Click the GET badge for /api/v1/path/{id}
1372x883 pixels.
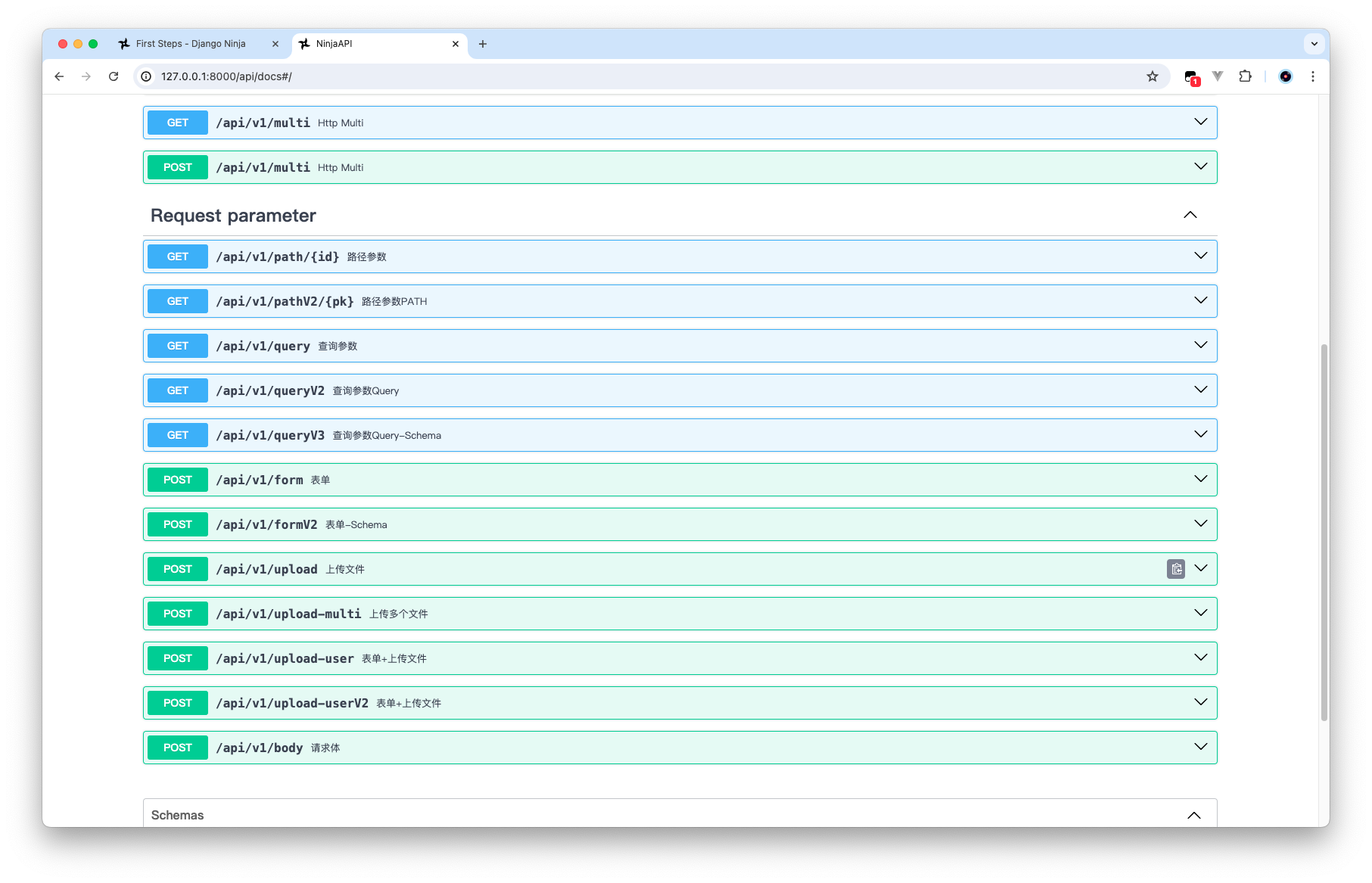pyautogui.click(x=178, y=257)
